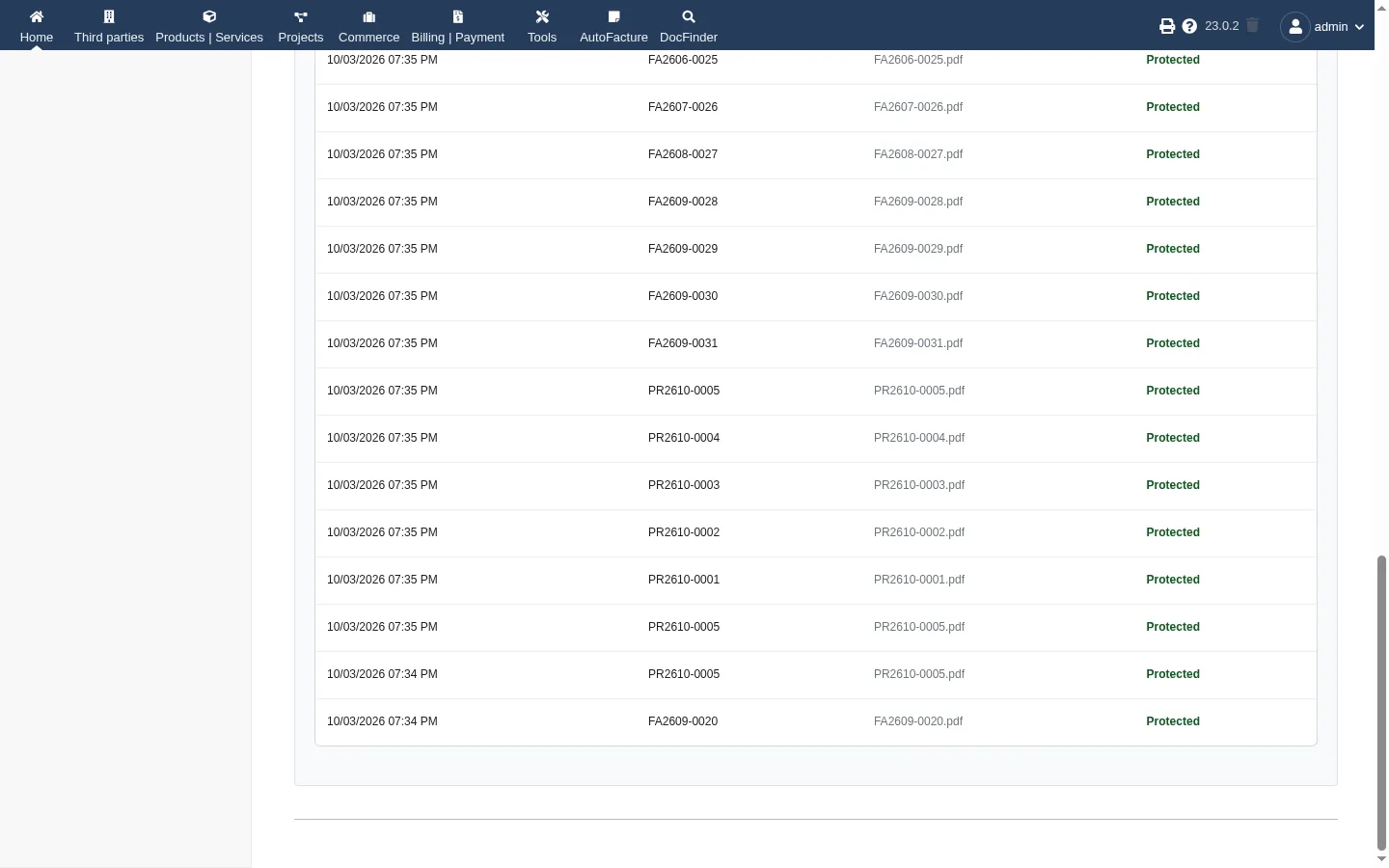Open file PR2610-0001.pdf

tap(919, 580)
